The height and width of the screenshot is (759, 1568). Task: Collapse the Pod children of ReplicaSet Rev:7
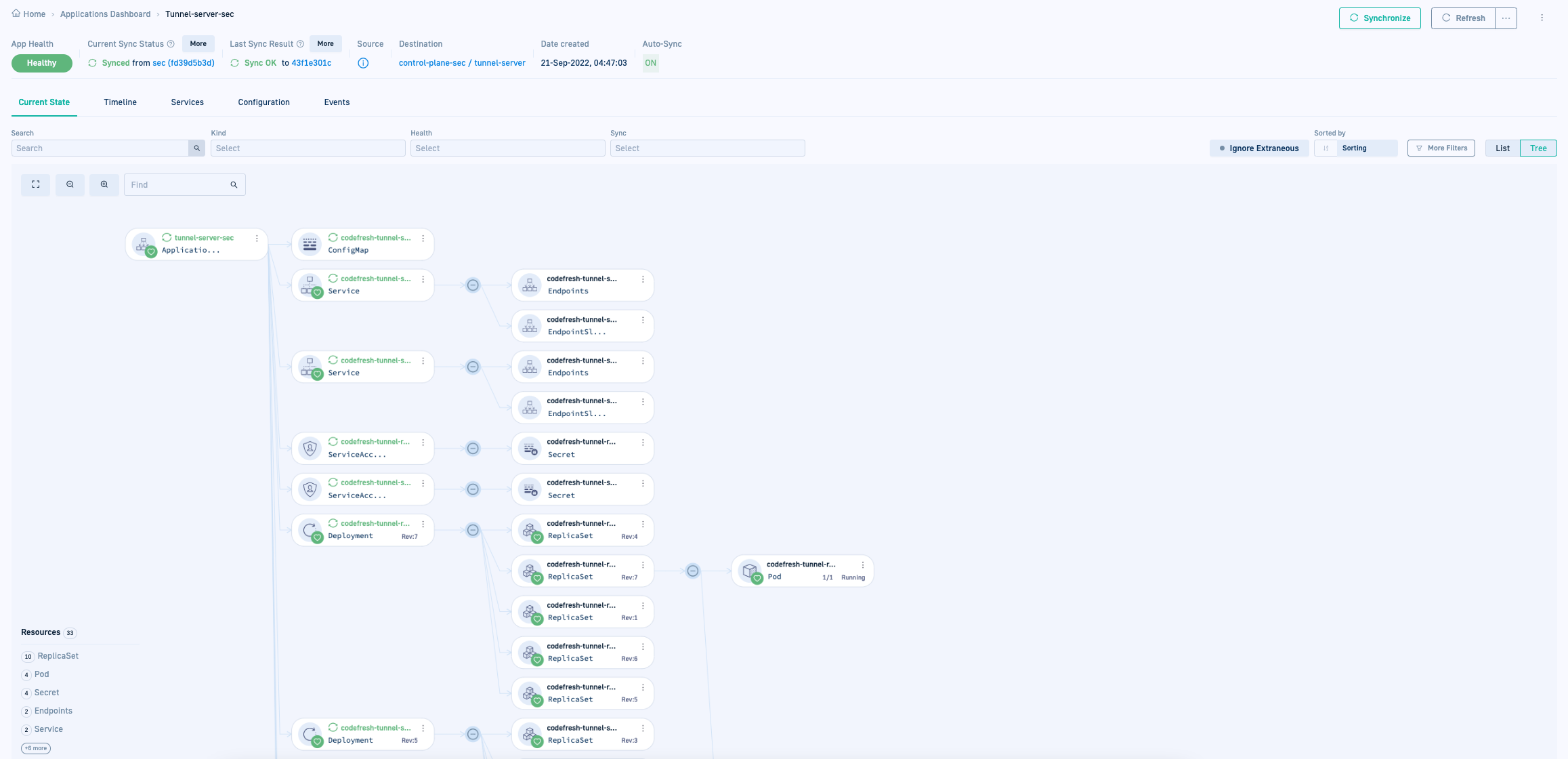[692, 571]
